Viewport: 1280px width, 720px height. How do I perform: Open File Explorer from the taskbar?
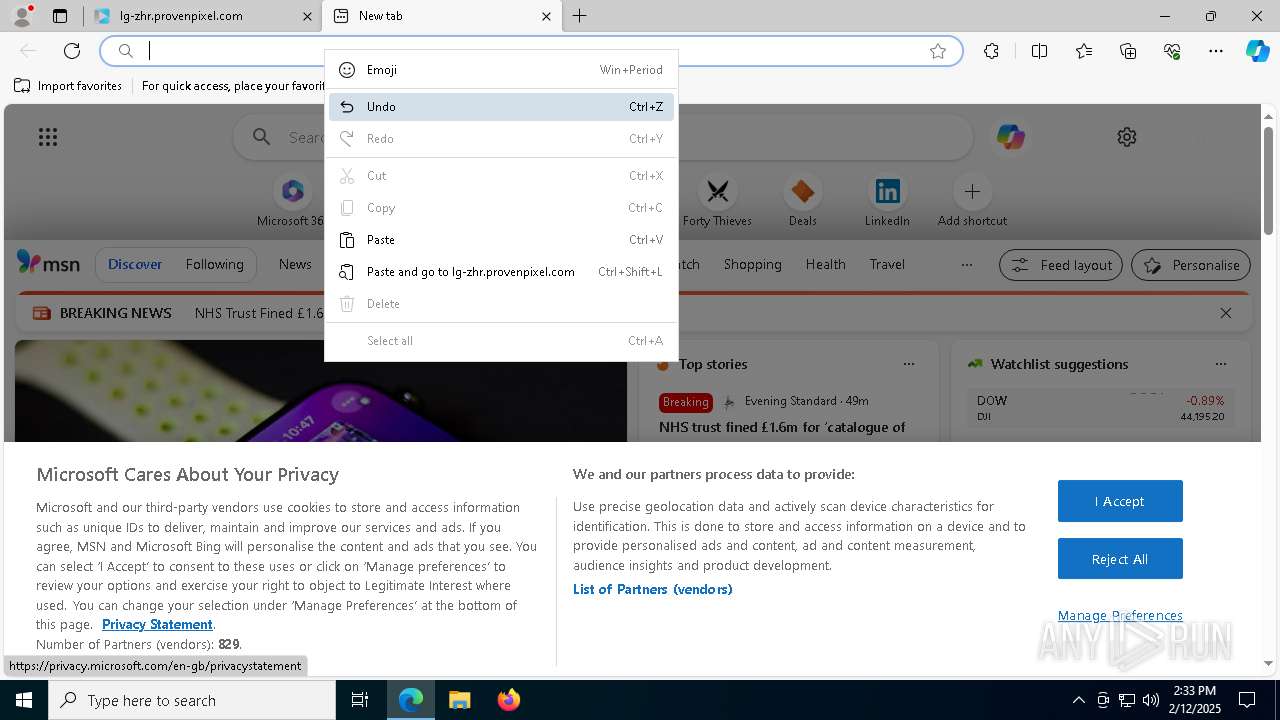459,700
